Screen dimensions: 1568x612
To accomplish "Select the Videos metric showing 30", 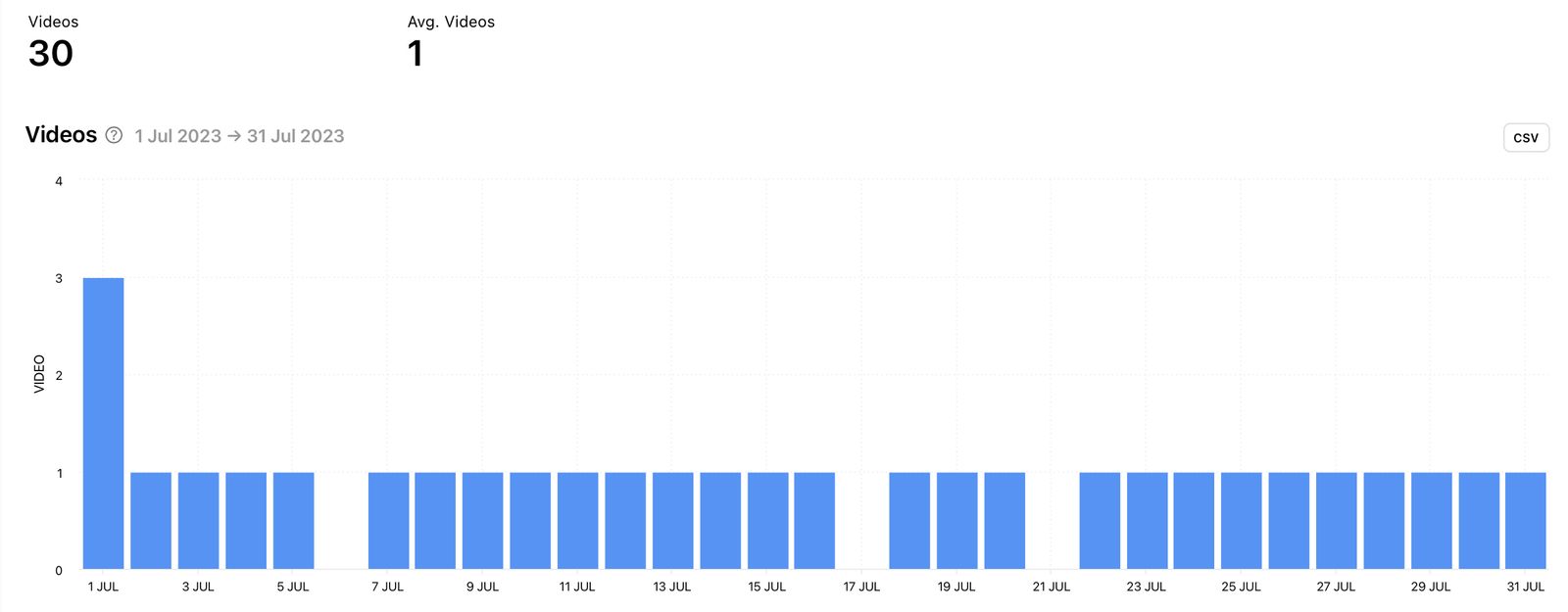I will (49, 55).
